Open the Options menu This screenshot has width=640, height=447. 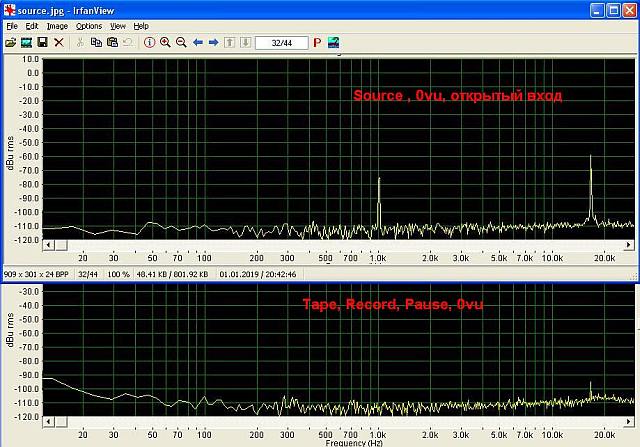(x=89, y=25)
